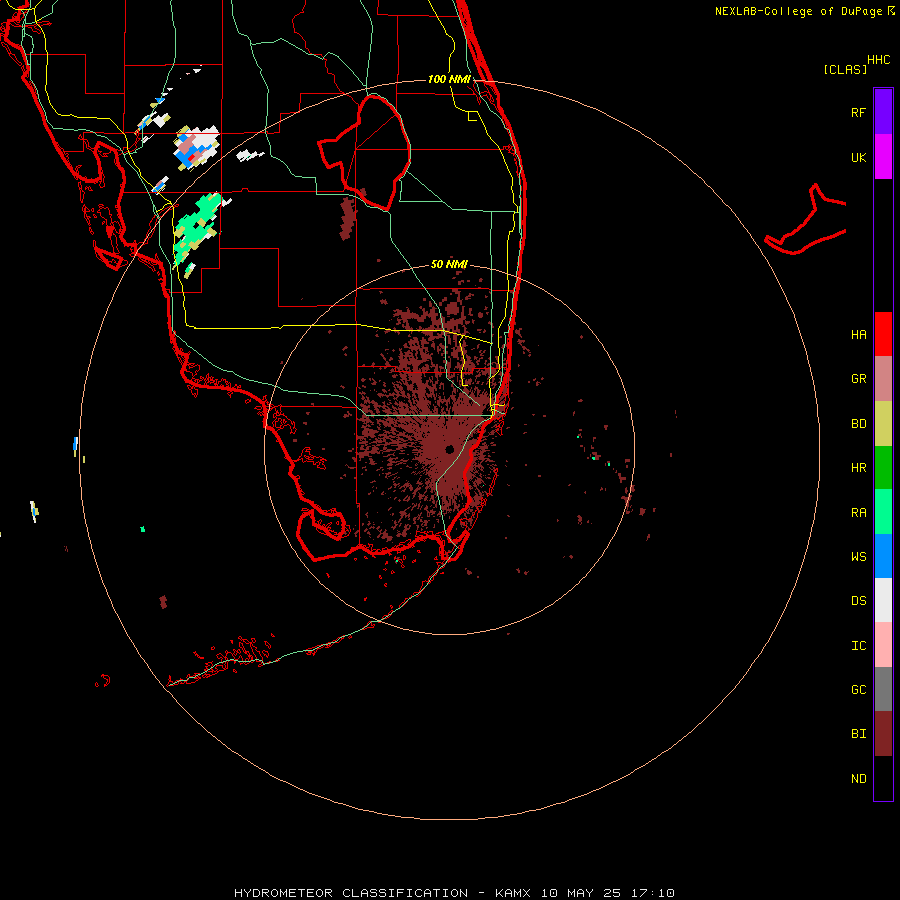
Task: Click the HR dark green legend swatch
Action: 883,467
